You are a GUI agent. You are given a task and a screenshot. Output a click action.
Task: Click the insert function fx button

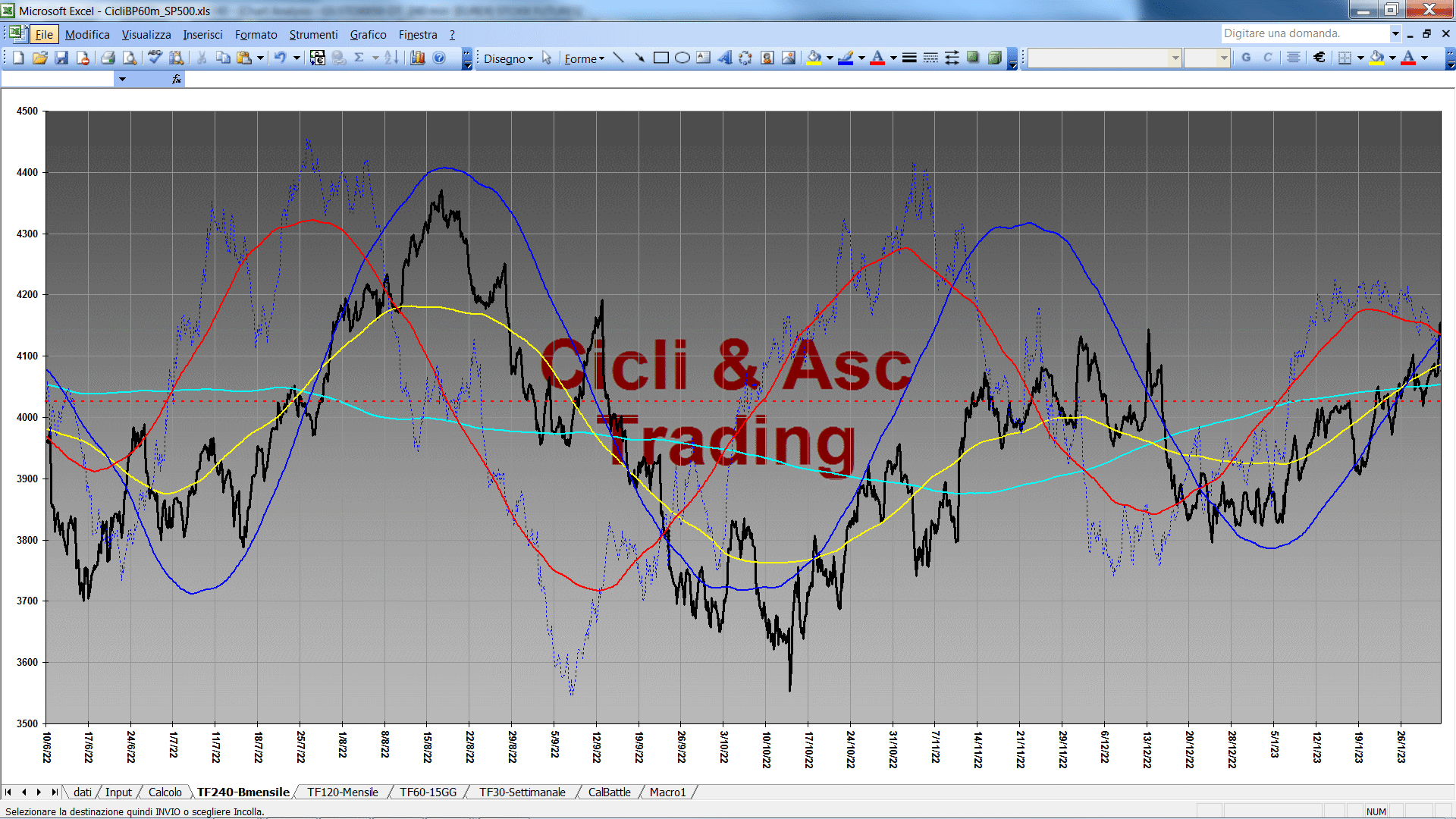pyautogui.click(x=177, y=79)
